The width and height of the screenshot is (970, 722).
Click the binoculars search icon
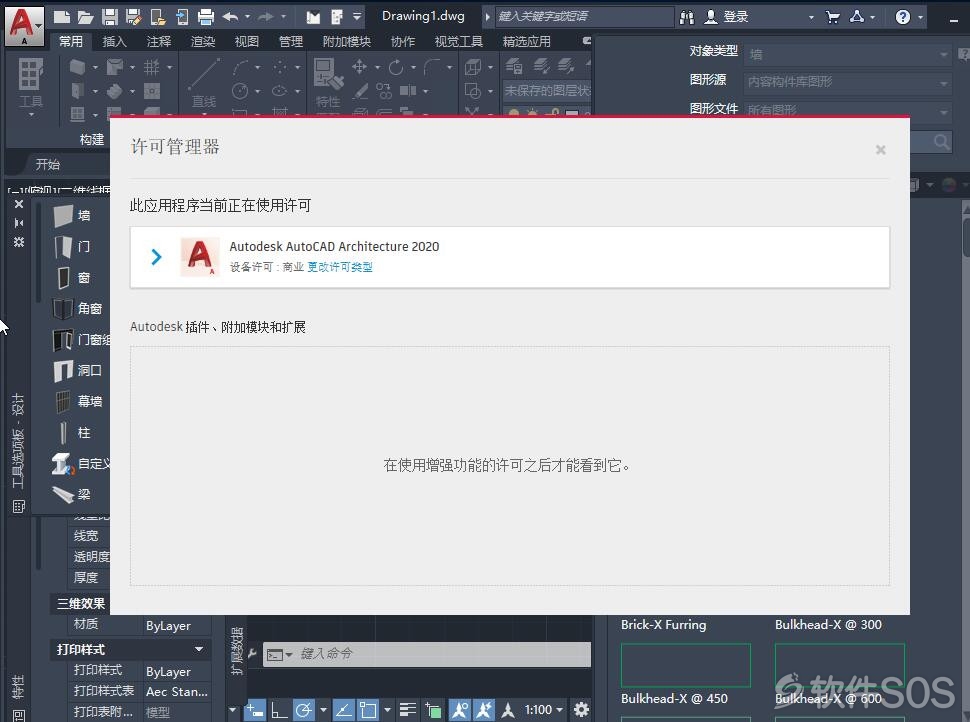687,17
